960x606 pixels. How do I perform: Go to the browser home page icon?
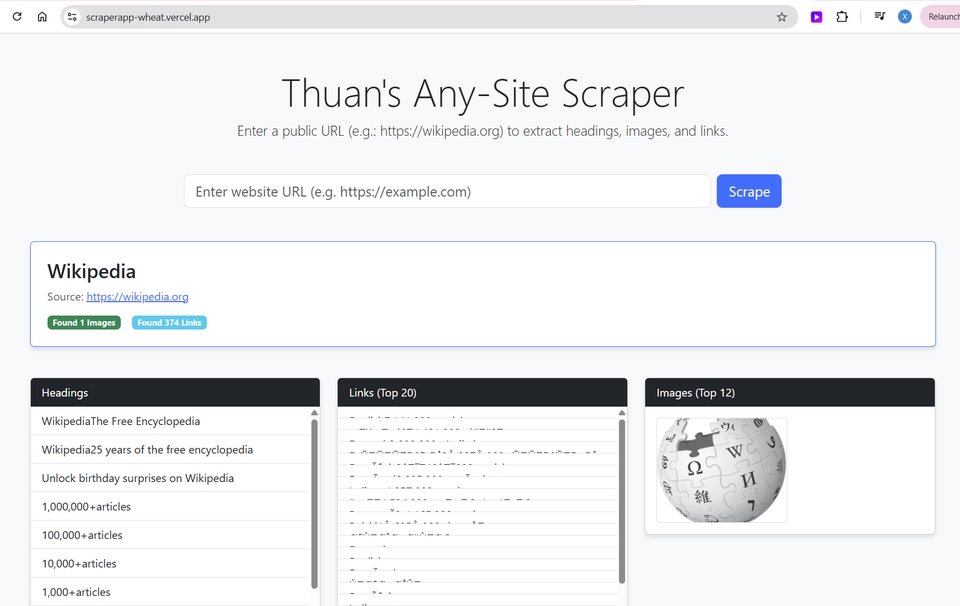point(42,17)
